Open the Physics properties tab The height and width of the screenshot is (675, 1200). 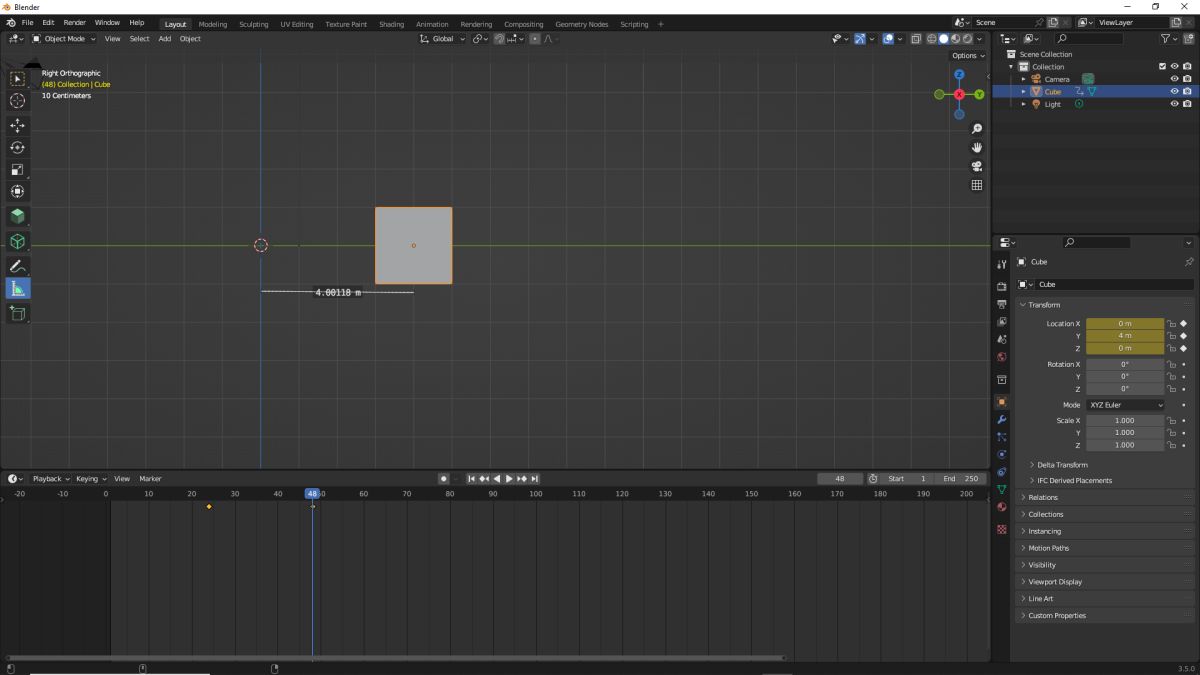(1002, 454)
